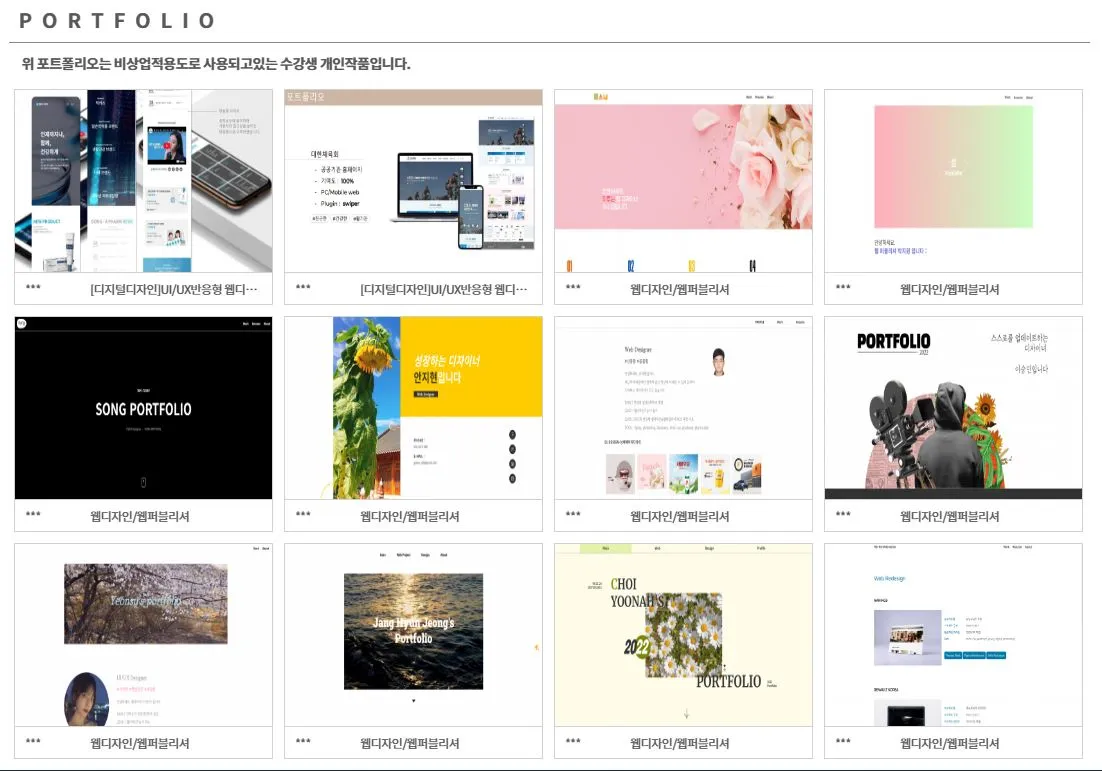
Task: Click the UI/UX반응형 caption under the 대한체육회 mockup
Action: tap(443, 289)
